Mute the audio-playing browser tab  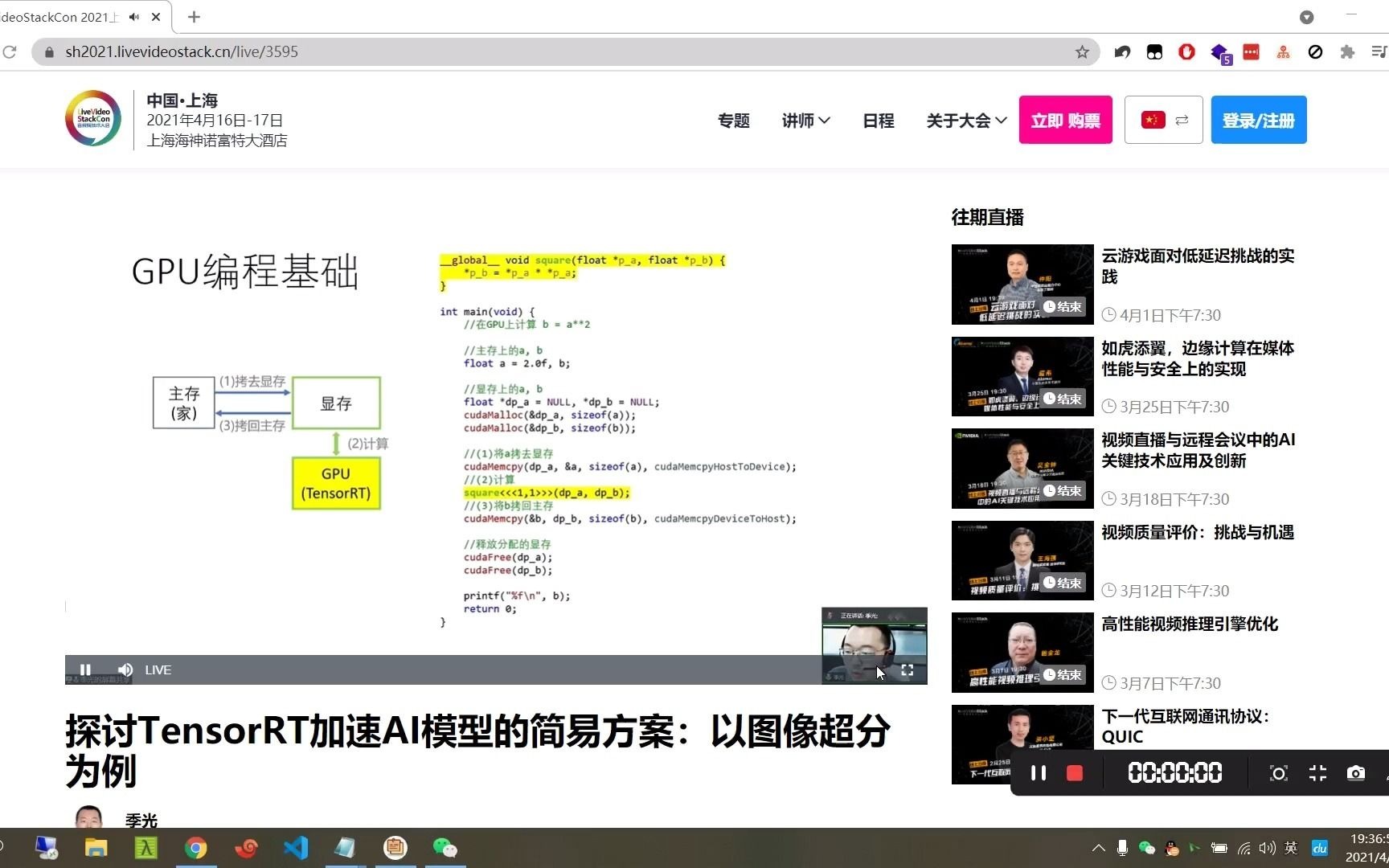tap(133, 17)
